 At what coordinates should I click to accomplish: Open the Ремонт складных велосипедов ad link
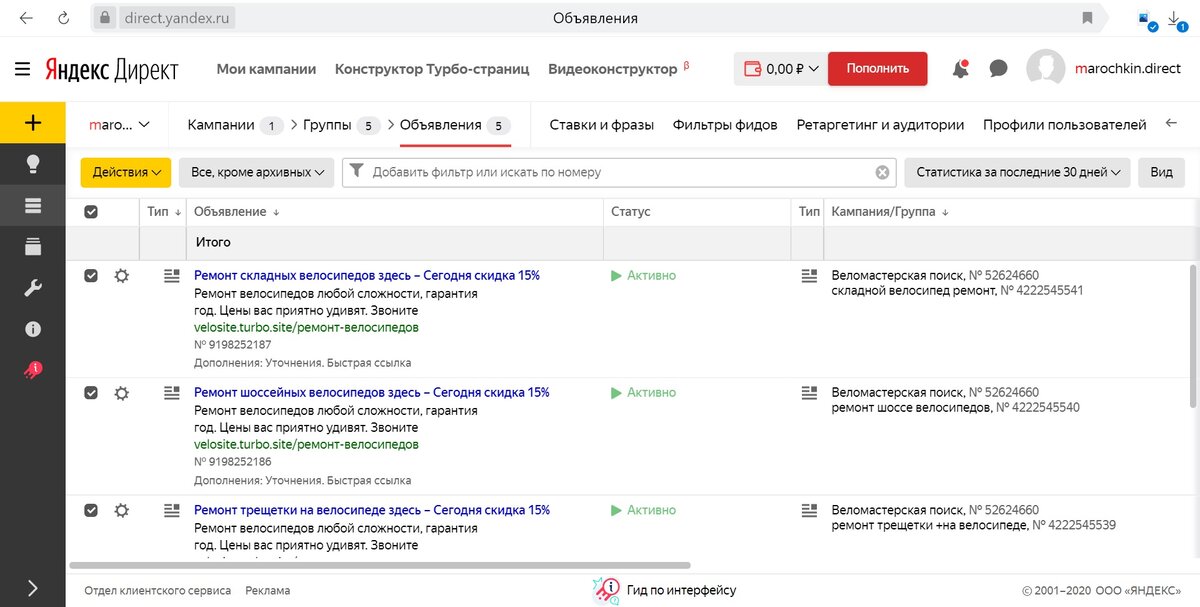coord(367,275)
